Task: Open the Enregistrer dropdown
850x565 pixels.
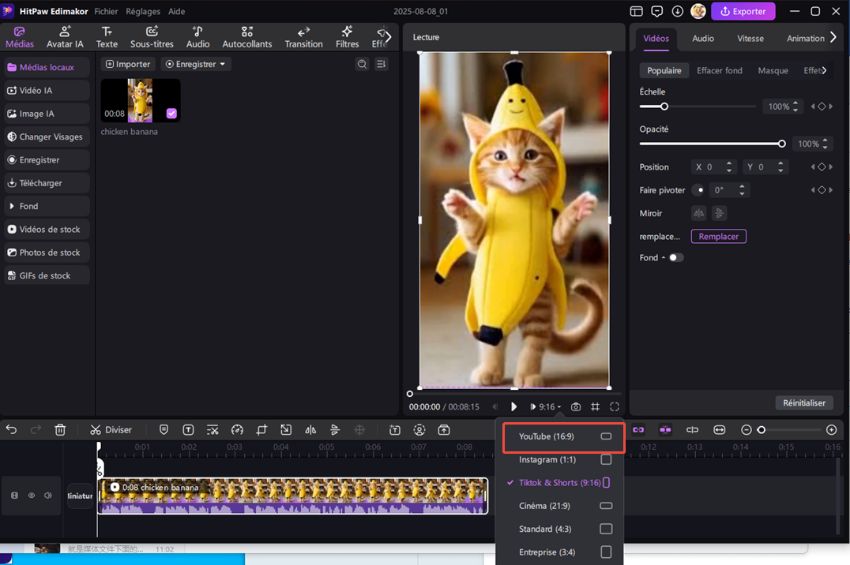Action: tap(196, 64)
